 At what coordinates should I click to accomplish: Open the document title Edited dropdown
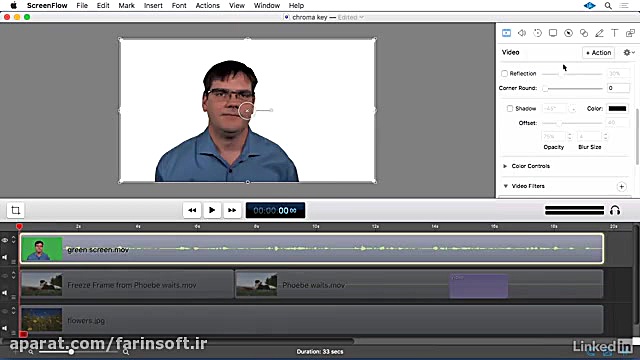(x=351, y=17)
